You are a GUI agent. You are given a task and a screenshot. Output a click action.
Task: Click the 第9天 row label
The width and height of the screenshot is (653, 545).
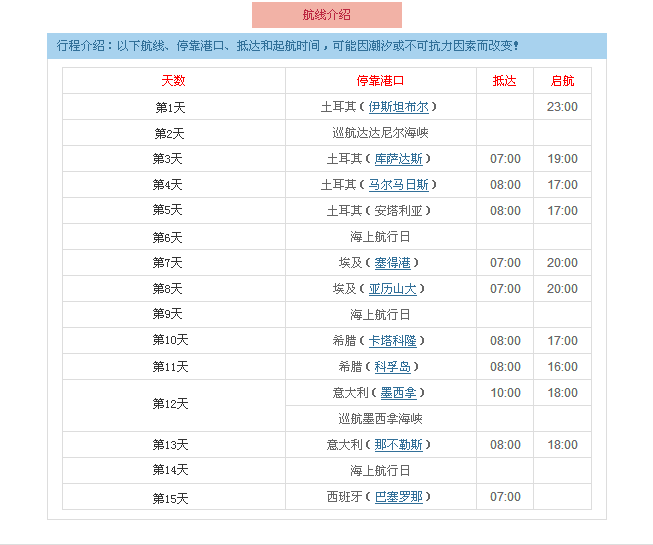(x=167, y=314)
